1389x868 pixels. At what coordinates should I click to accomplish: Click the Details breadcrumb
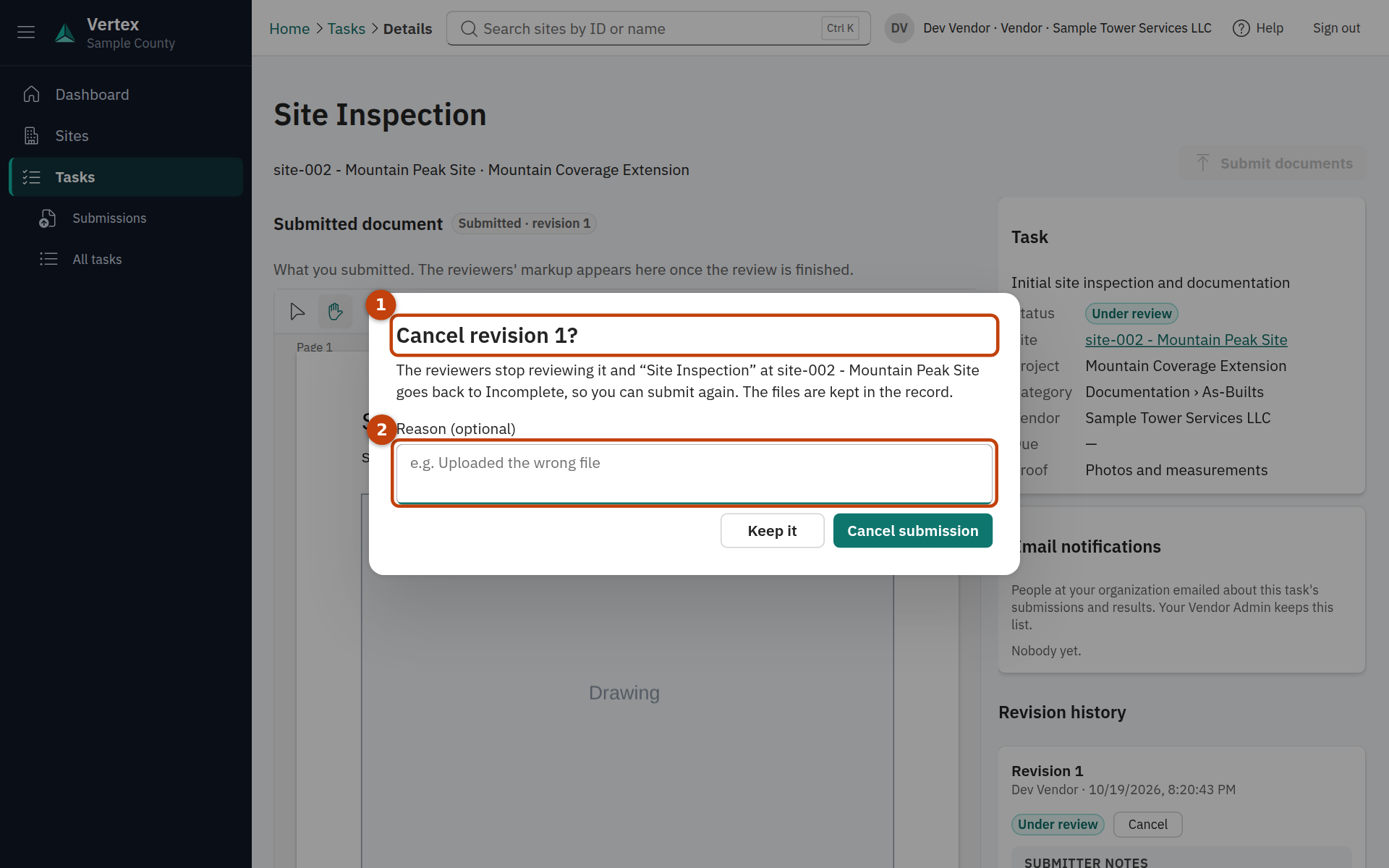pos(407,29)
